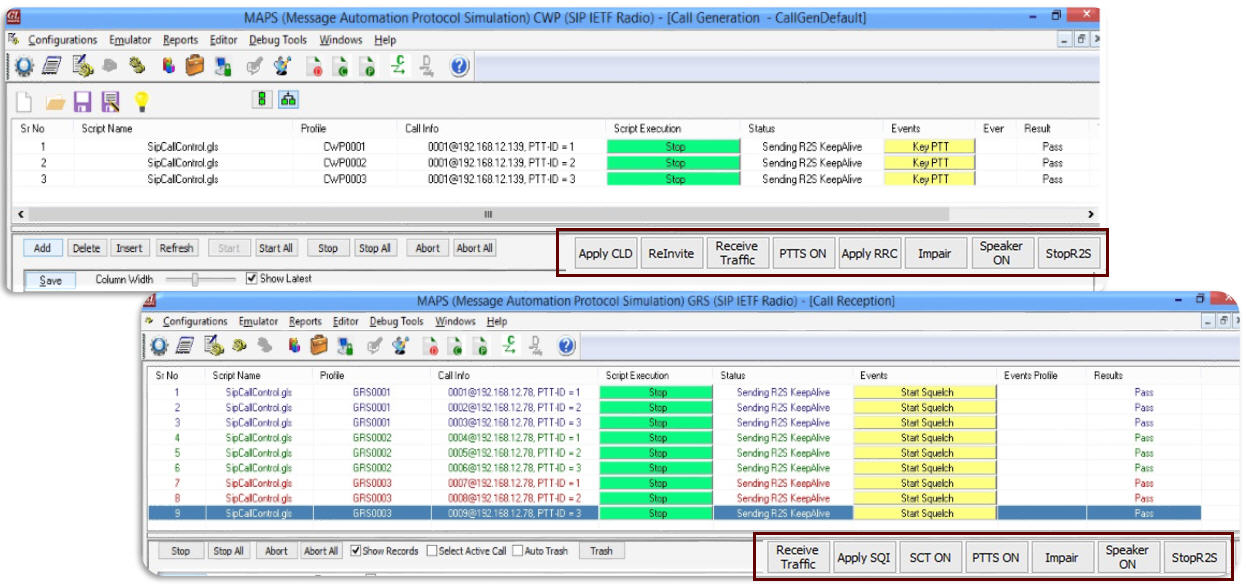Screen dimensions: 1246x588
Task: Click Abort All button in CWP window
Action: tap(474, 248)
